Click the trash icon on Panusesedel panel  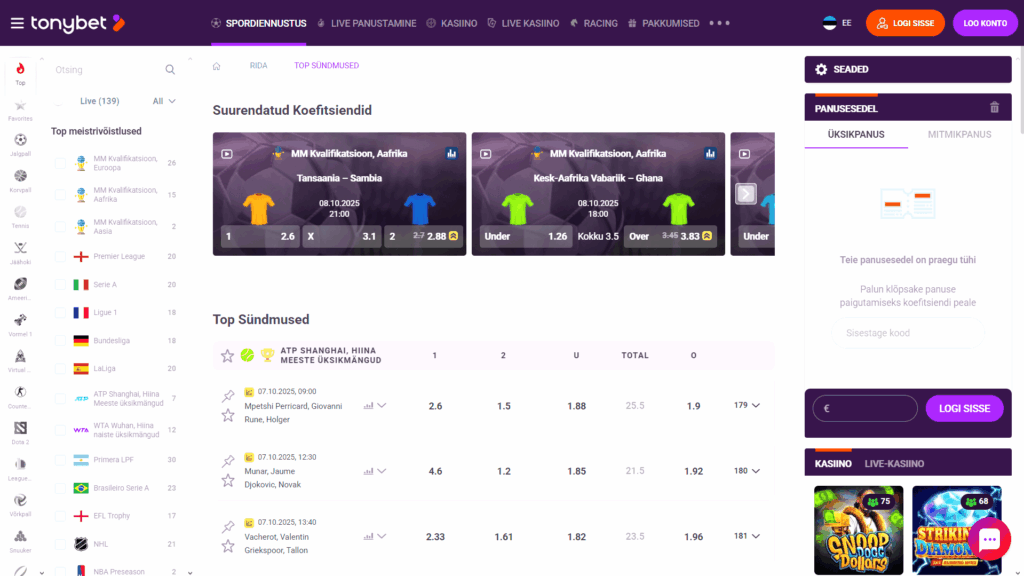click(994, 107)
